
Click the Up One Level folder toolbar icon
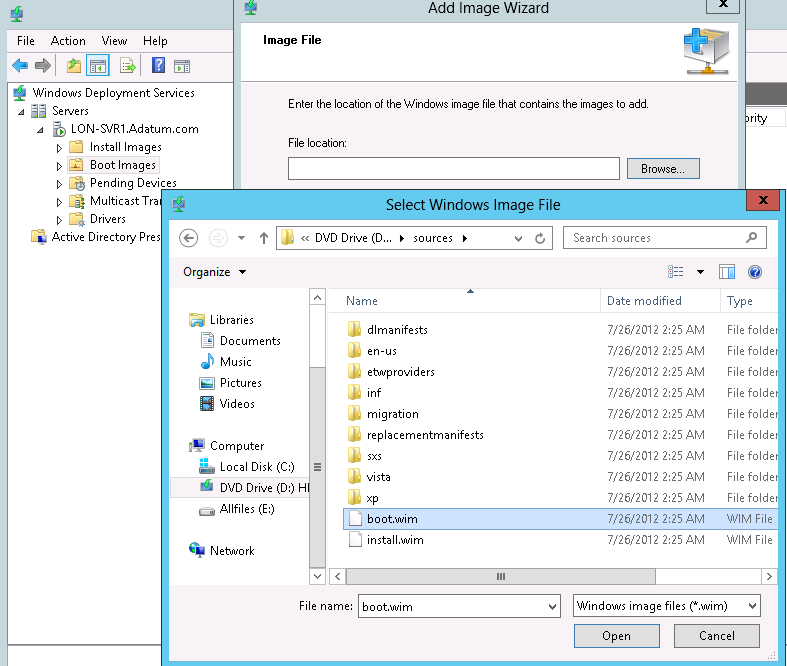74,66
